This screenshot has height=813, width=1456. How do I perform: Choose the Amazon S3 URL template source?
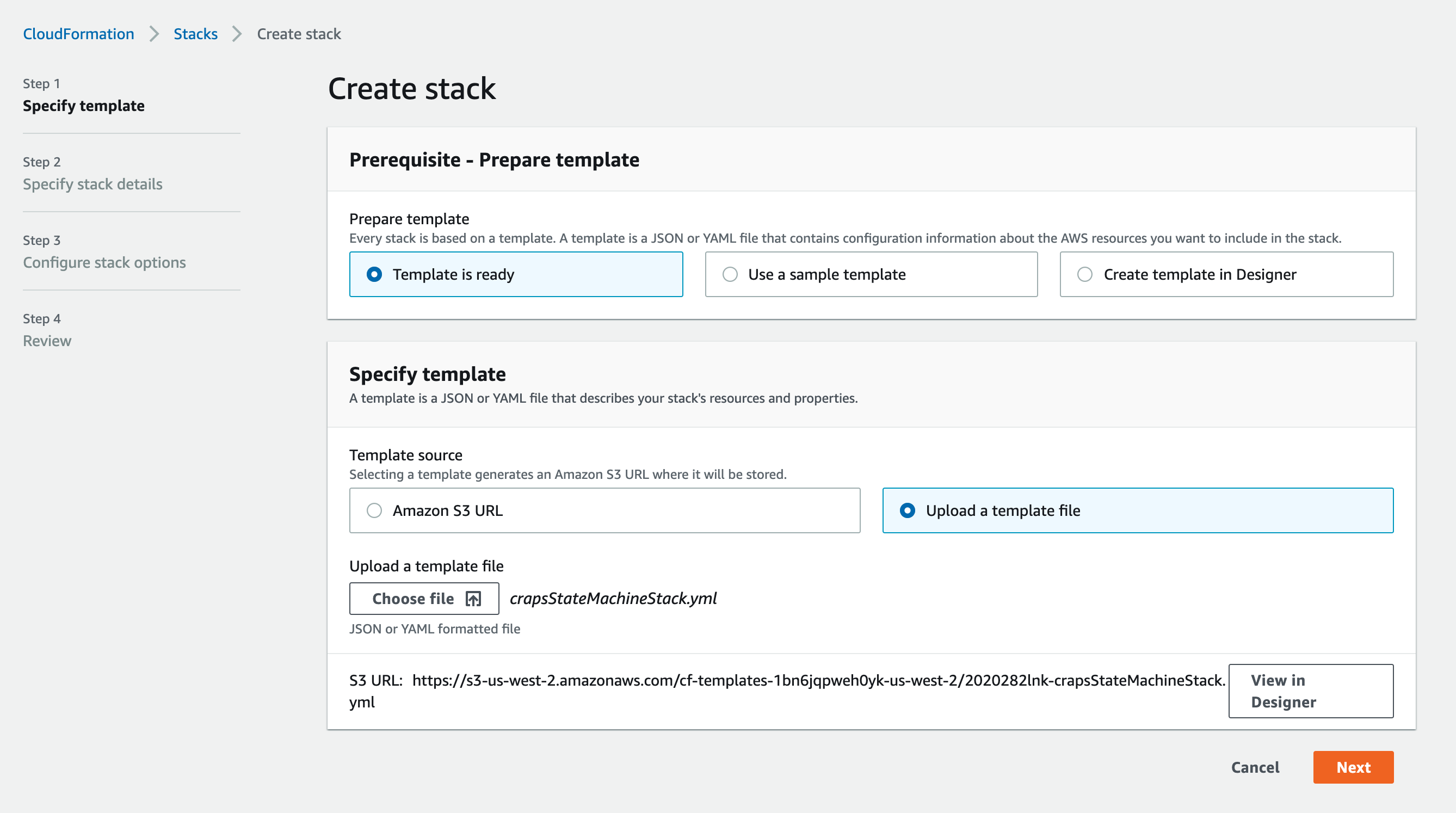pyautogui.click(x=605, y=510)
